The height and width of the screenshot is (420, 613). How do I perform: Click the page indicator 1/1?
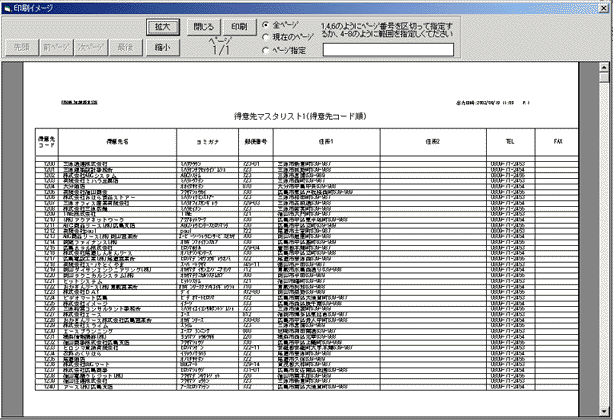221,50
